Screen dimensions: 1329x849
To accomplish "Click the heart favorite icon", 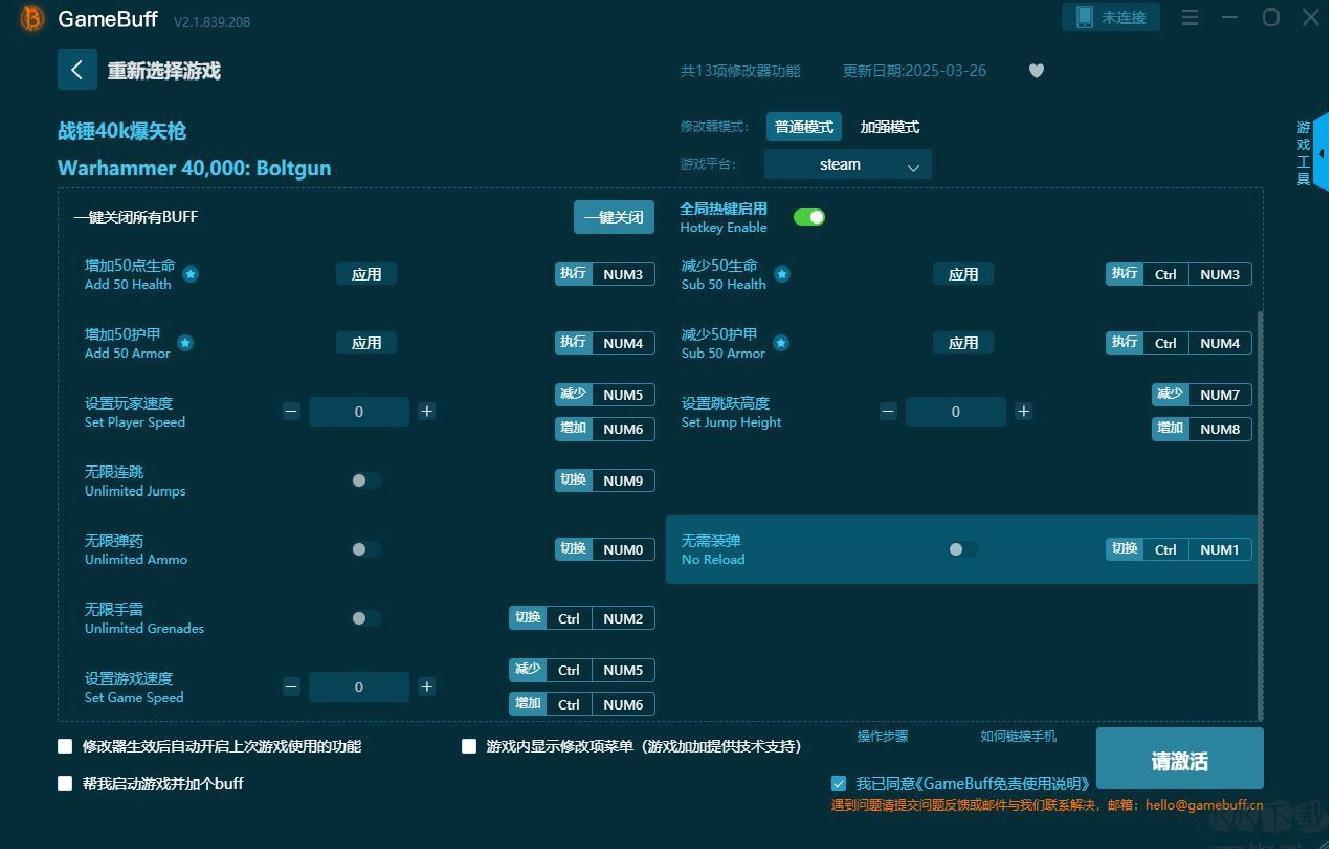I will click(x=1036, y=70).
